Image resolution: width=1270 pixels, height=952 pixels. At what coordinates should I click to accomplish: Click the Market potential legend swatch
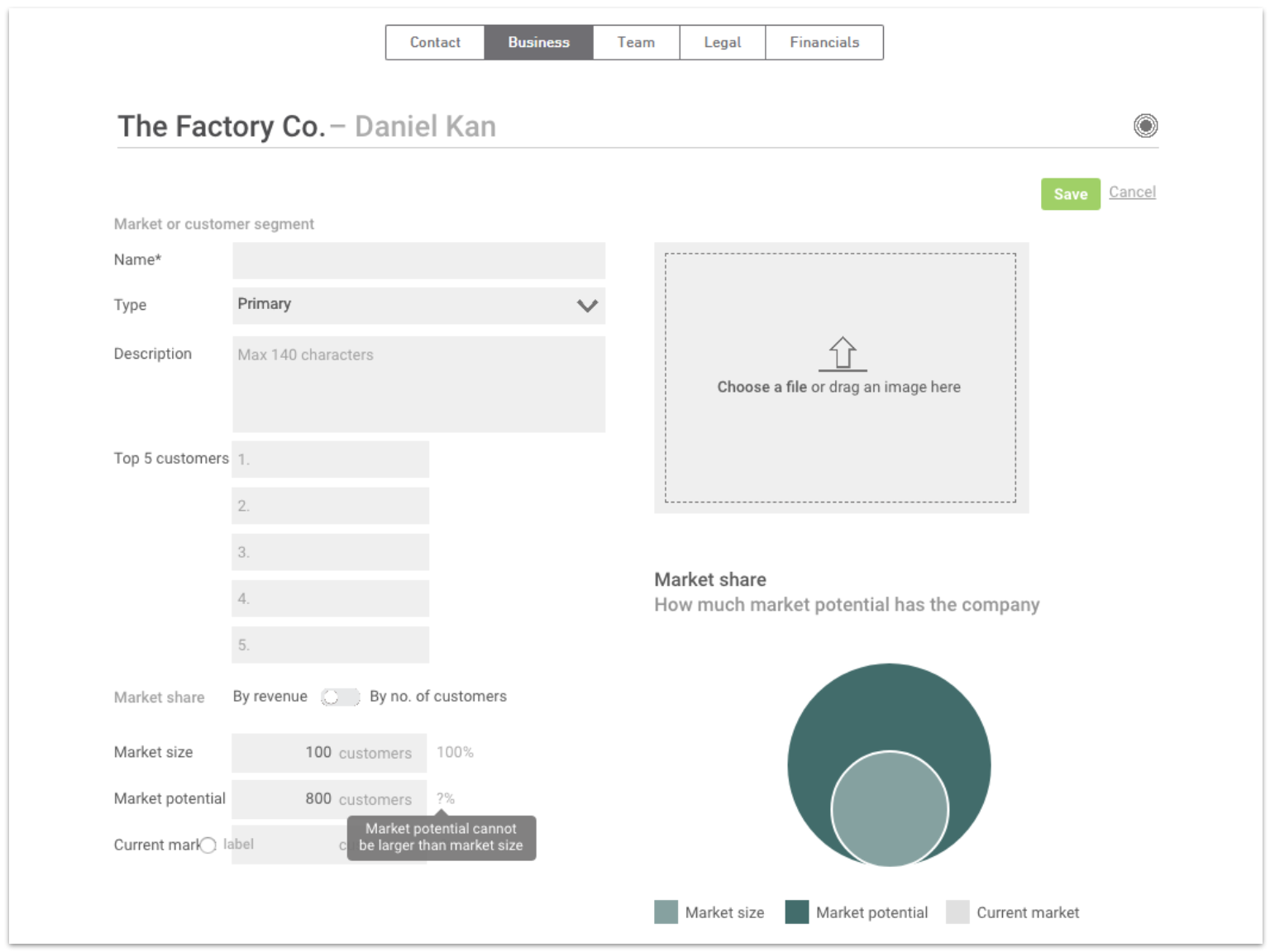pyautogui.click(x=796, y=912)
